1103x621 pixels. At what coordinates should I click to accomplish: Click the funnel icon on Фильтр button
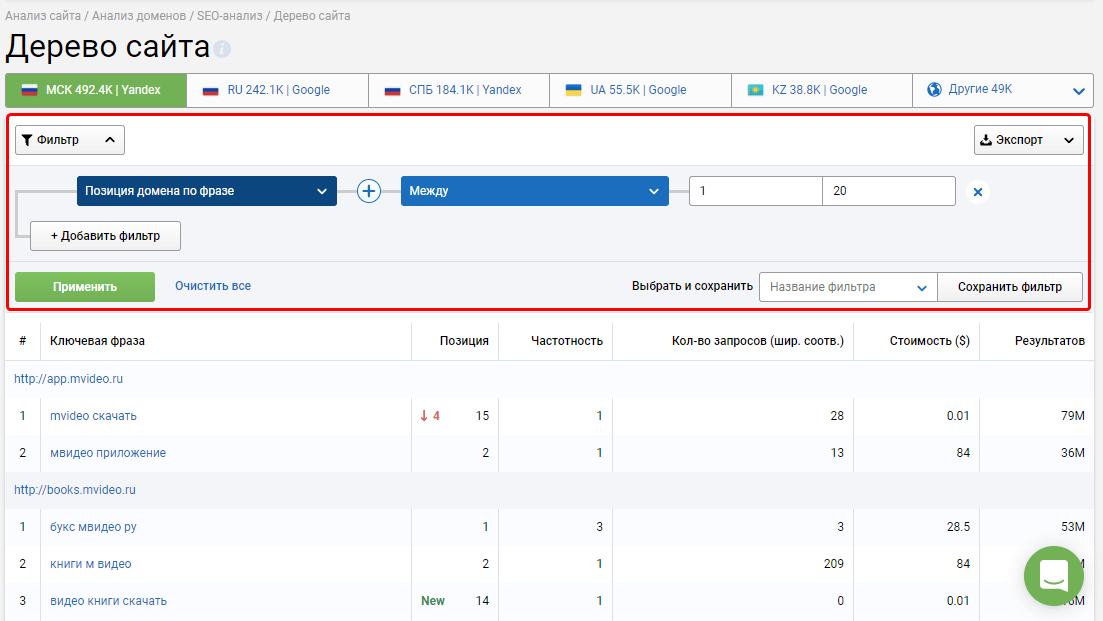coord(27,140)
